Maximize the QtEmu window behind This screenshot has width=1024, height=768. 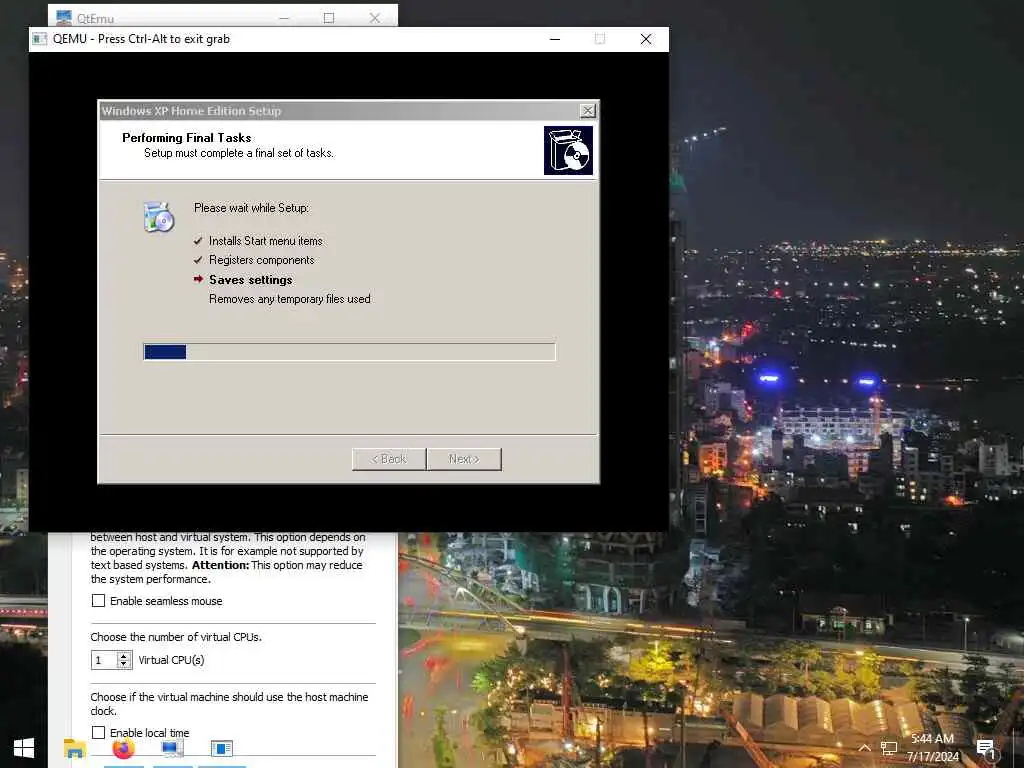click(x=329, y=18)
